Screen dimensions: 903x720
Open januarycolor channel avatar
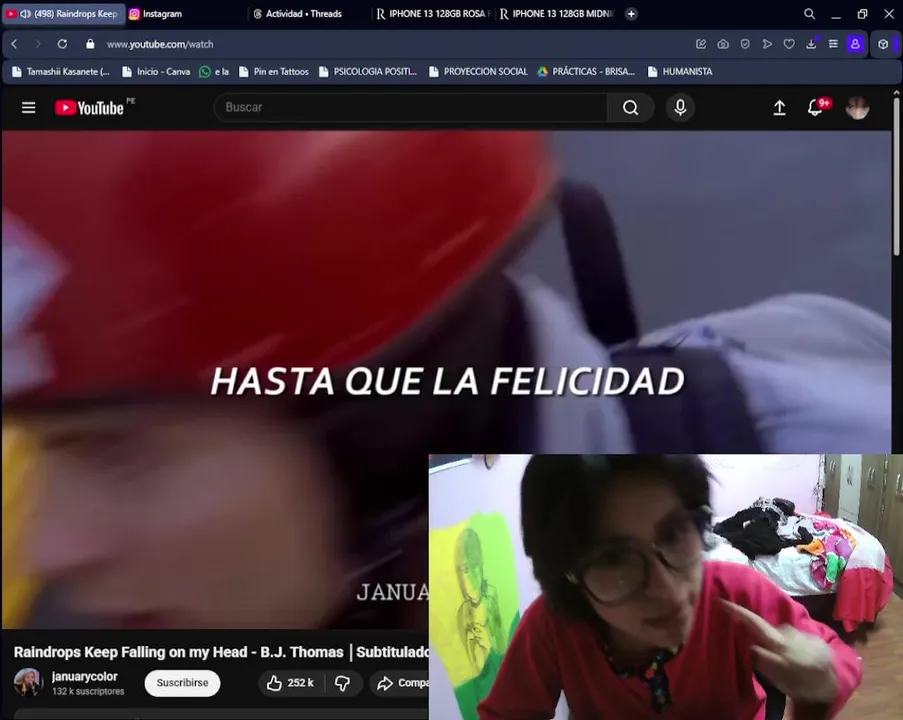28,683
